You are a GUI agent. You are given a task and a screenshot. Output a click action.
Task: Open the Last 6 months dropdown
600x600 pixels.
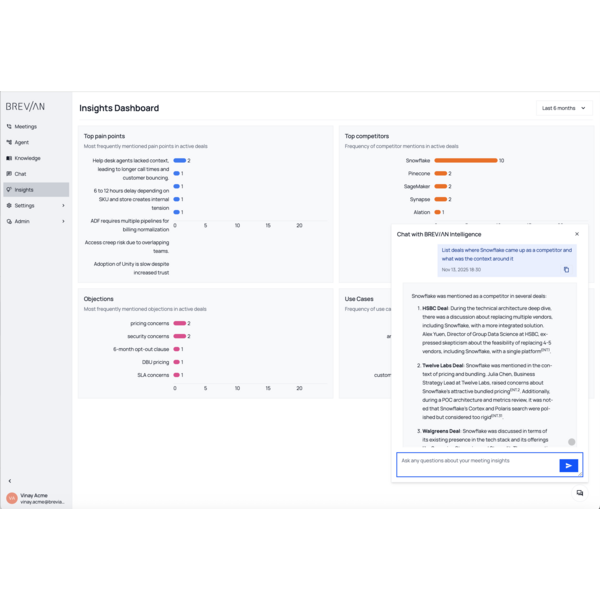coord(564,108)
